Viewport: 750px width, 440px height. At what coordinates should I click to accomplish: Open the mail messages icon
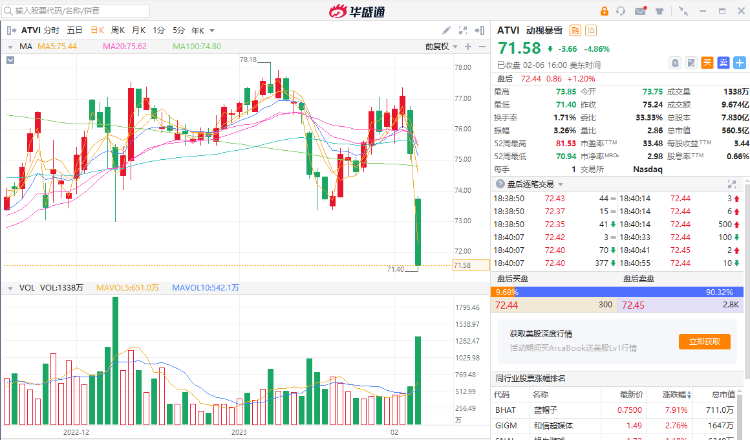pyautogui.click(x=640, y=11)
